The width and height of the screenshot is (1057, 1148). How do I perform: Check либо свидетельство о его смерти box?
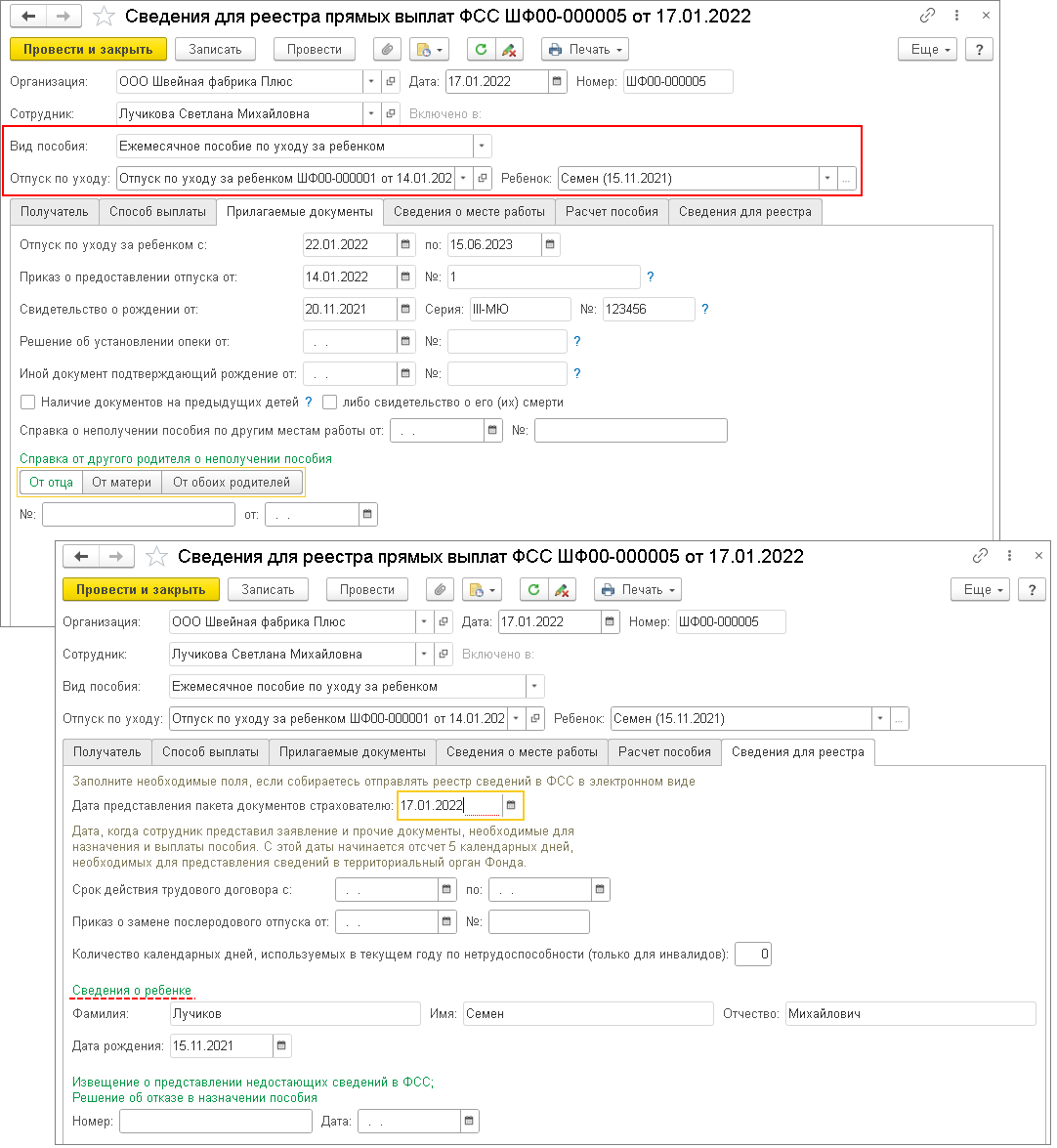tap(329, 402)
